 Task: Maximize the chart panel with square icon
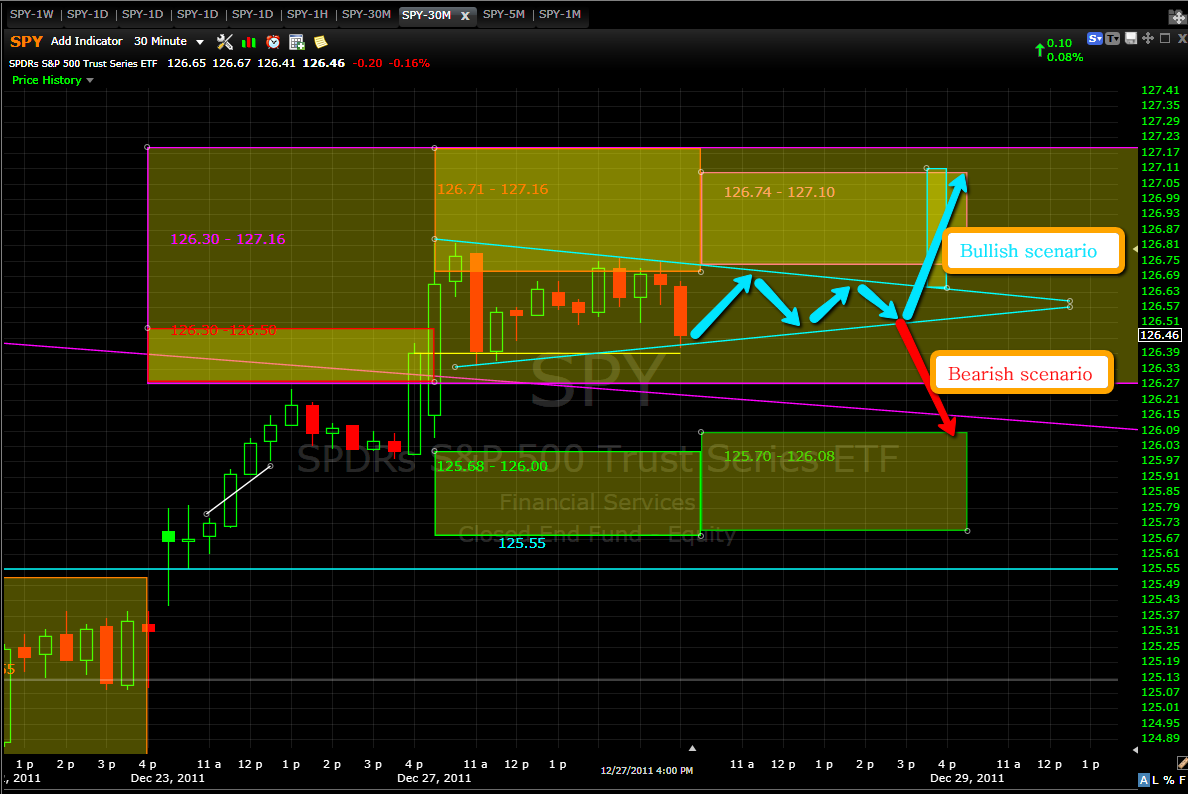(1165, 38)
